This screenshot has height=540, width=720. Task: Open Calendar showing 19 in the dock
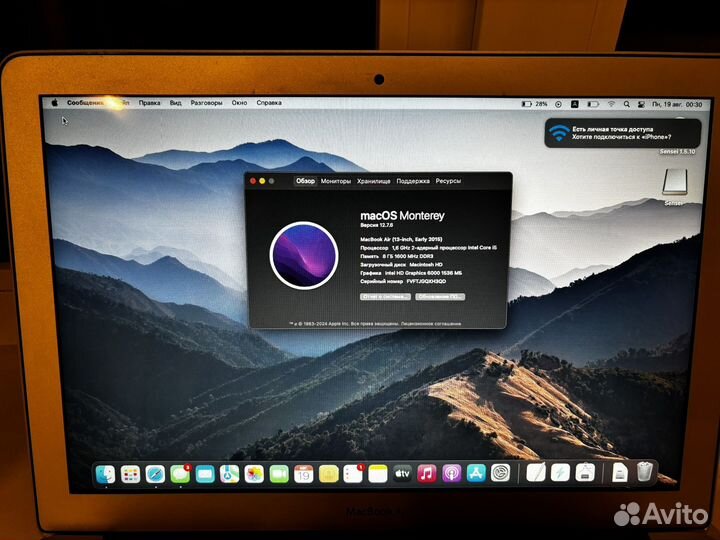[x=304, y=474]
